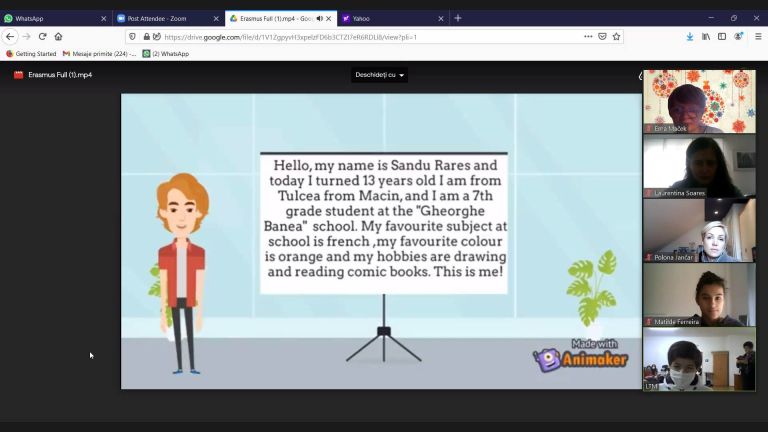This screenshot has width=768, height=432.
Task: Close the WhatsApp tab
Action: click(x=103, y=19)
